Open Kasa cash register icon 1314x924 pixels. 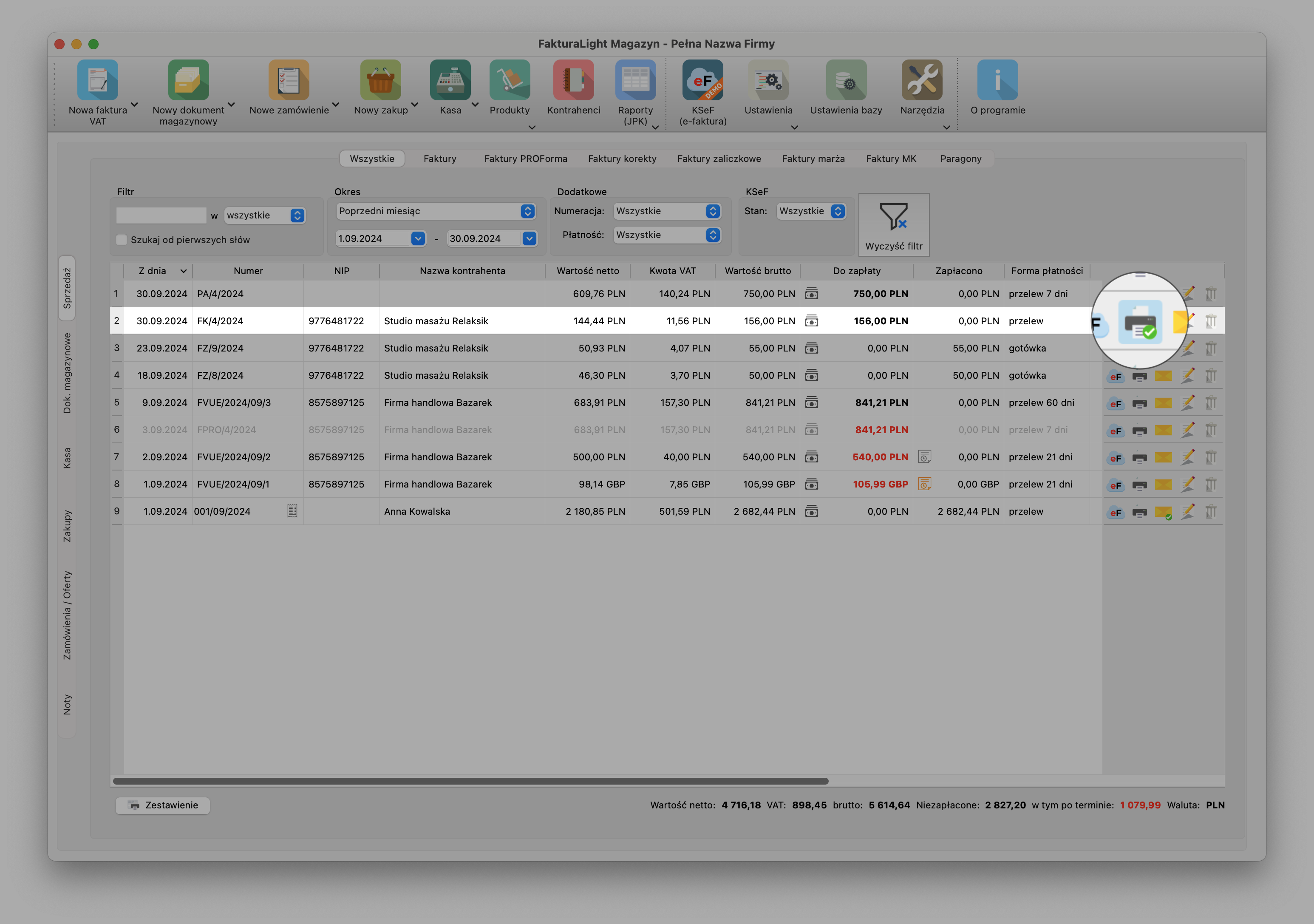pos(450,80)
